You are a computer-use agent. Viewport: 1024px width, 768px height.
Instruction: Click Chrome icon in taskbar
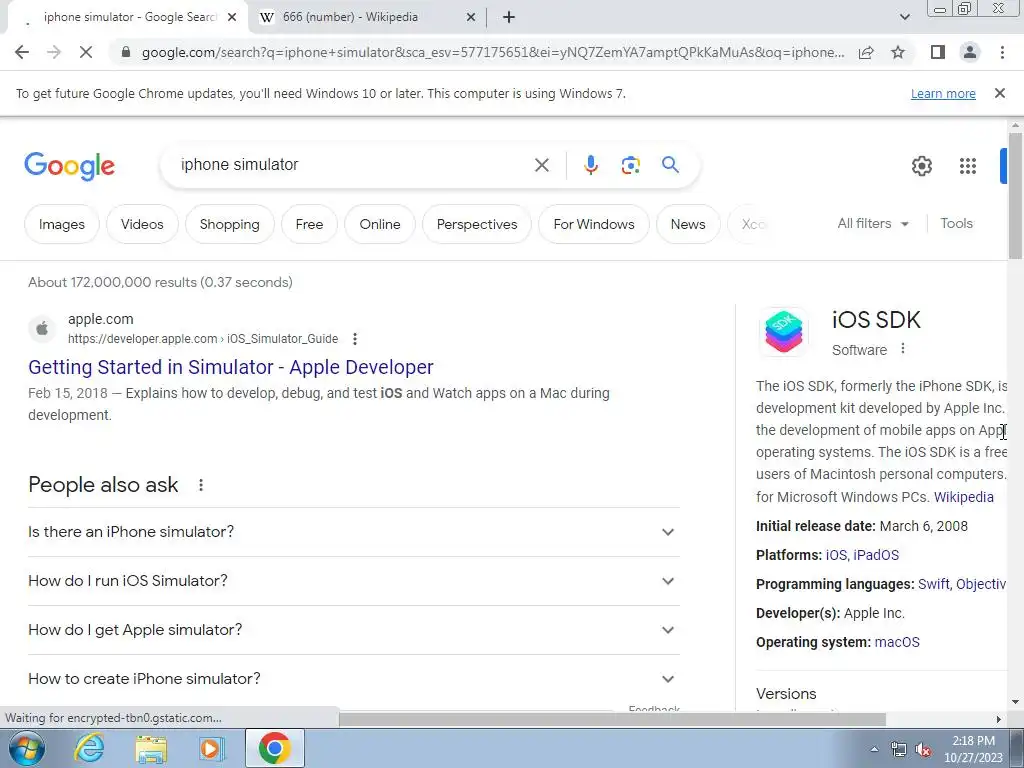click(274, 748)
